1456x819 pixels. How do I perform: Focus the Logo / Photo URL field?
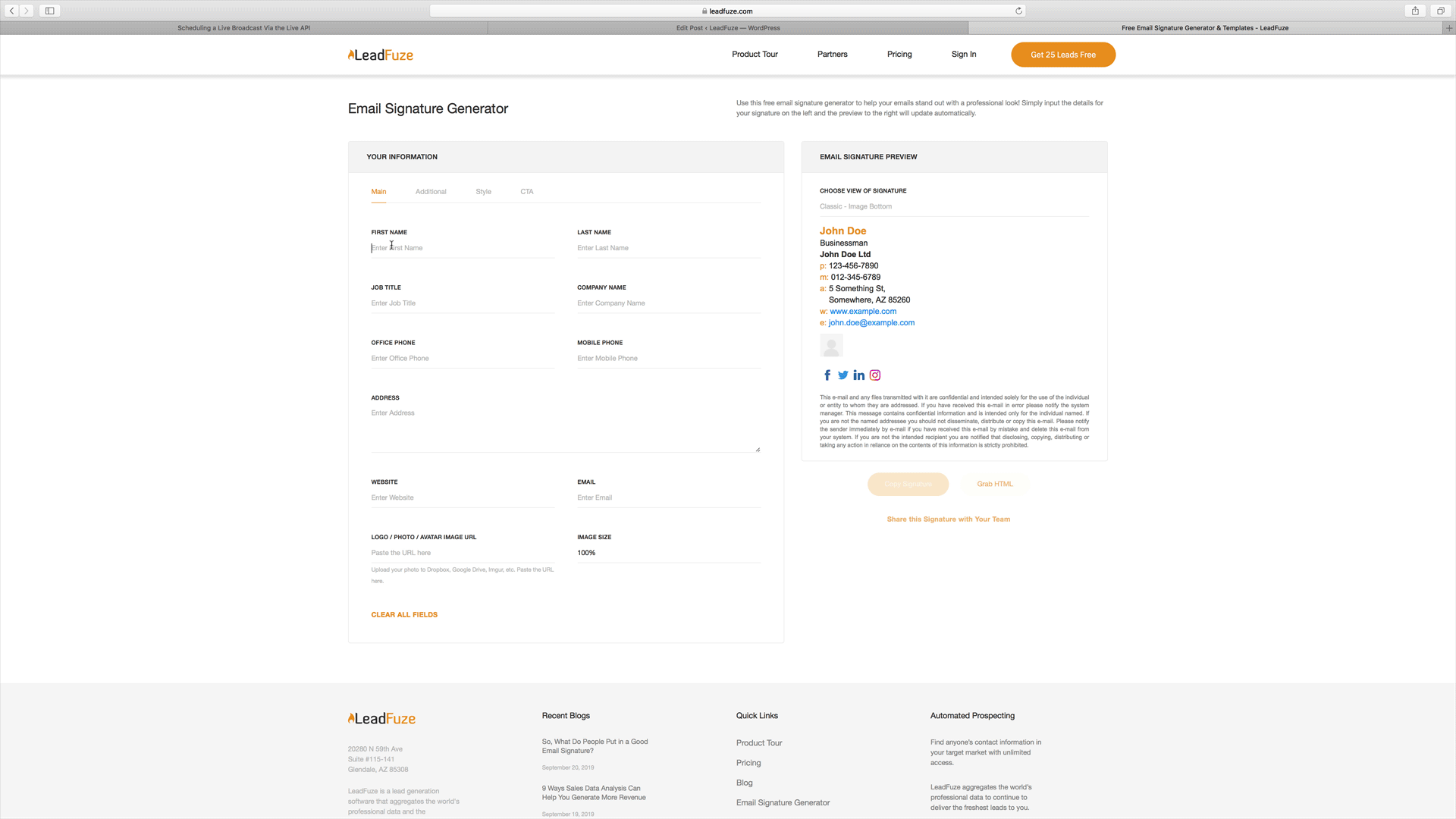click(463, 553)
